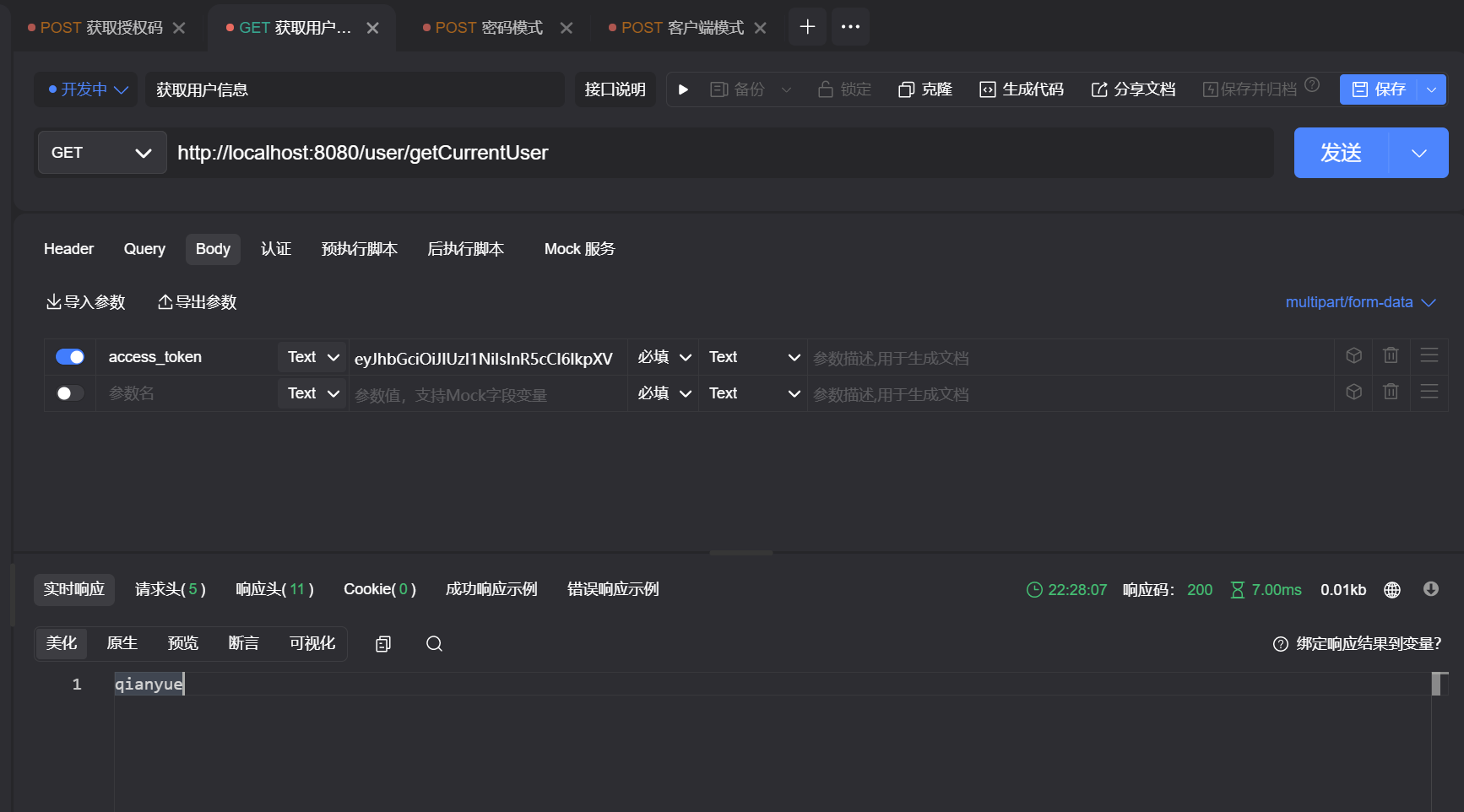Image resolution: width=1464 pixels, height=812 pixels.
Task: Switch response view to 预览
Action: pos(182,643)
